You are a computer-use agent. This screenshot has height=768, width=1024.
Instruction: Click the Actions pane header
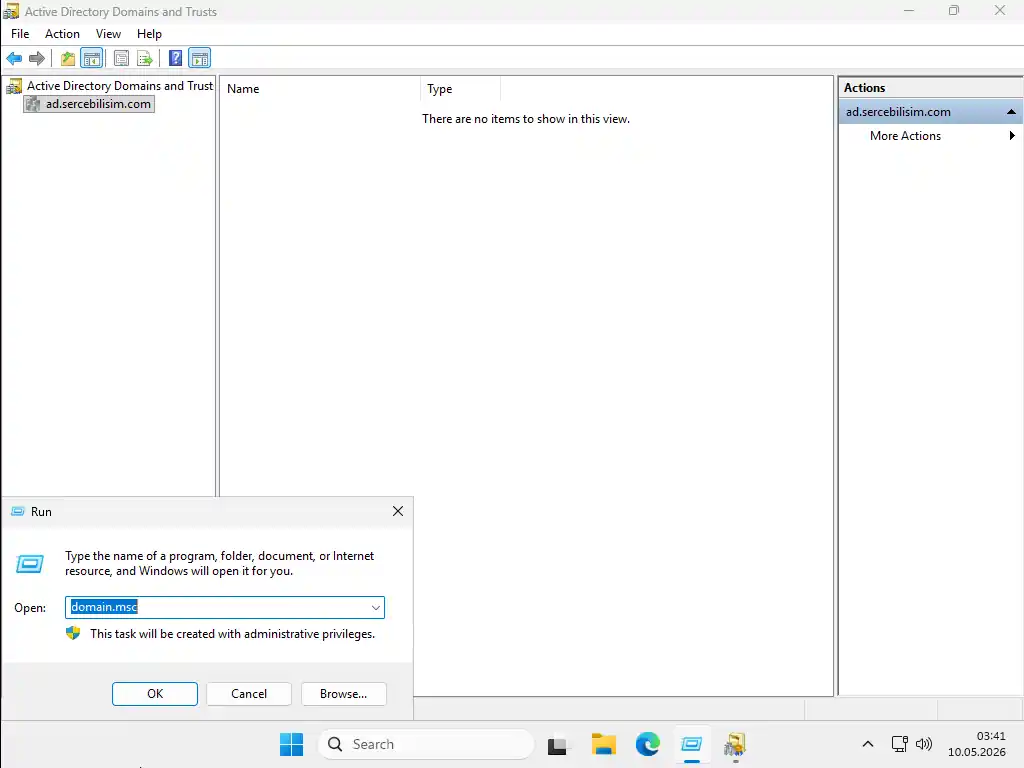click(931, 88)
